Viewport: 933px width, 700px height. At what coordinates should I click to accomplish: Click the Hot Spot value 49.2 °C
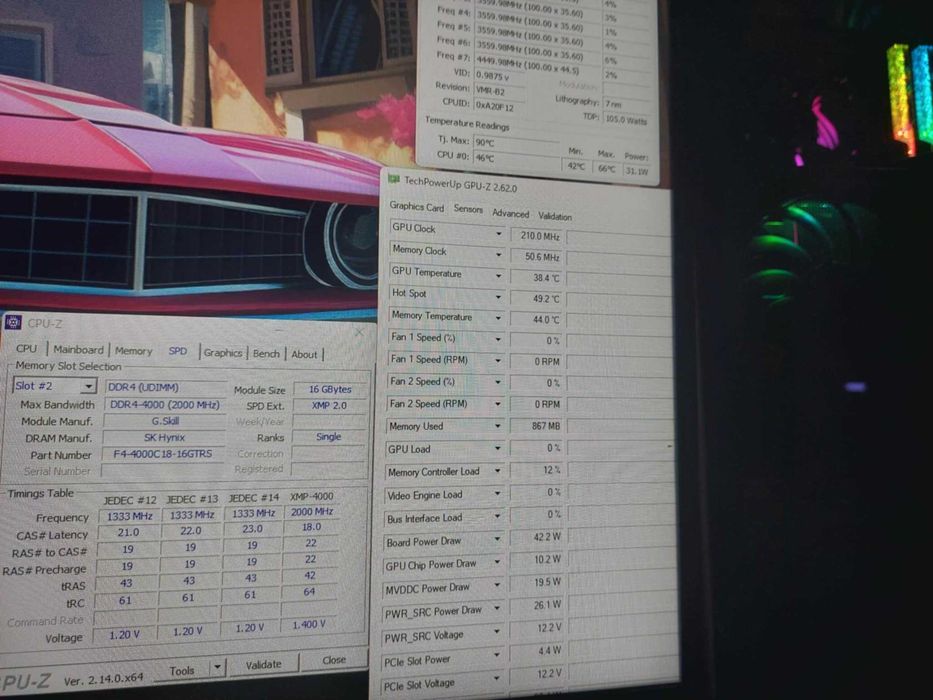(x=537, y=299)
